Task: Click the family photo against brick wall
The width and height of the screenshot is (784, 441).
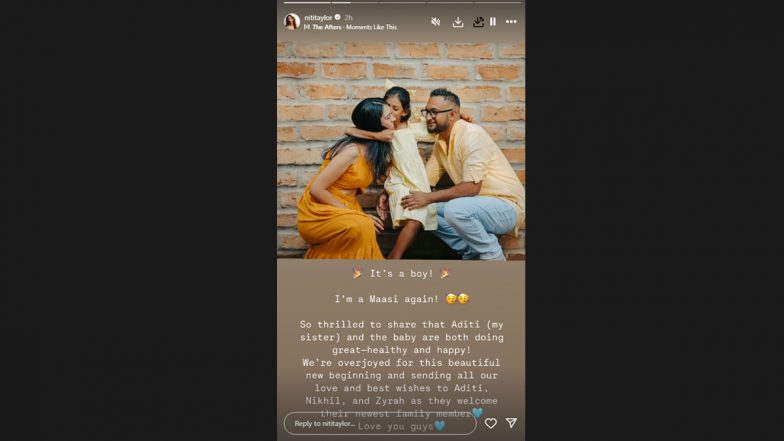Action: tap(401, 150)
